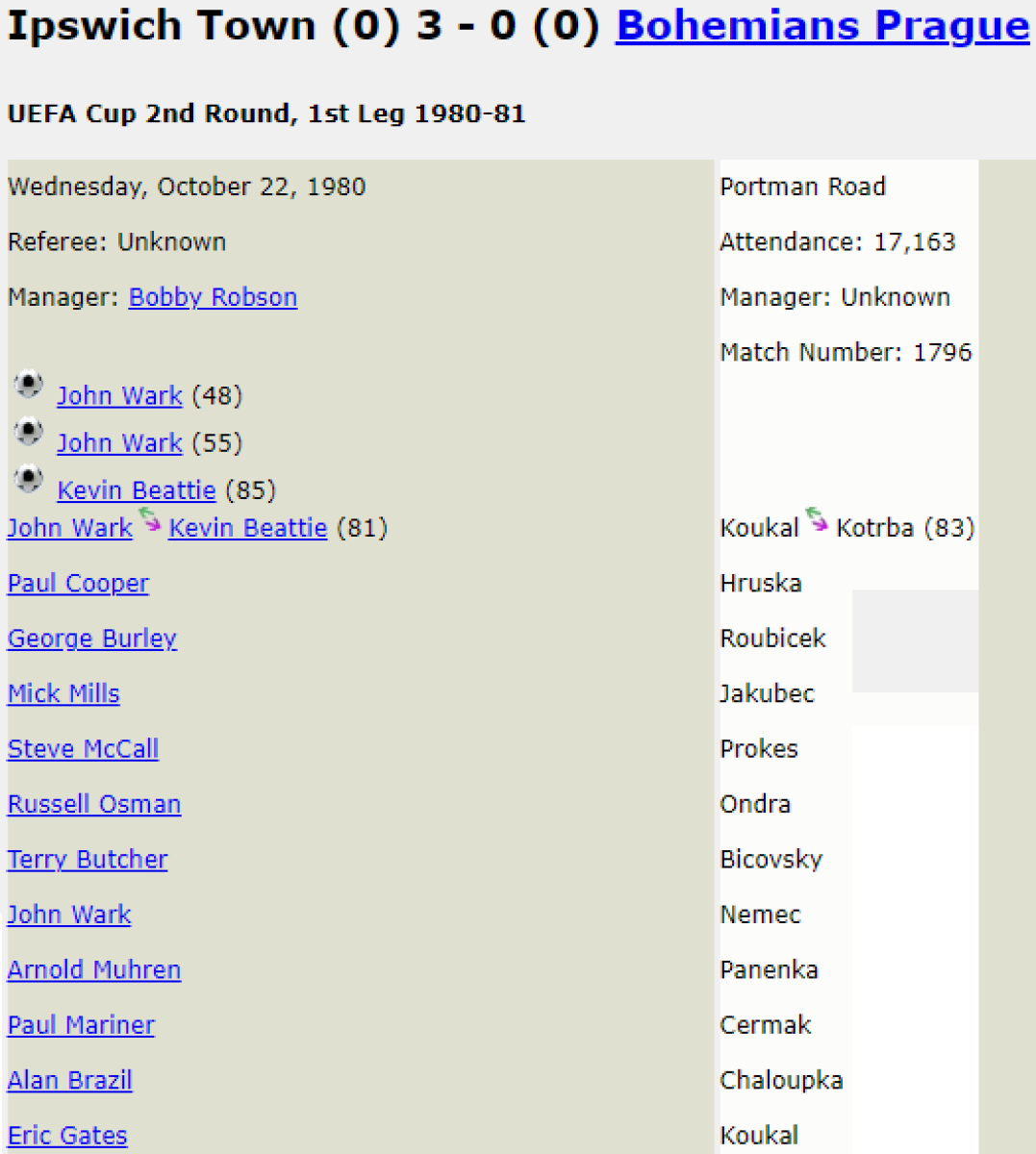1036x1154 pixels.
Task: Open Steve McCall's player page
Action: pyautogui.click(x=83, y=749)
